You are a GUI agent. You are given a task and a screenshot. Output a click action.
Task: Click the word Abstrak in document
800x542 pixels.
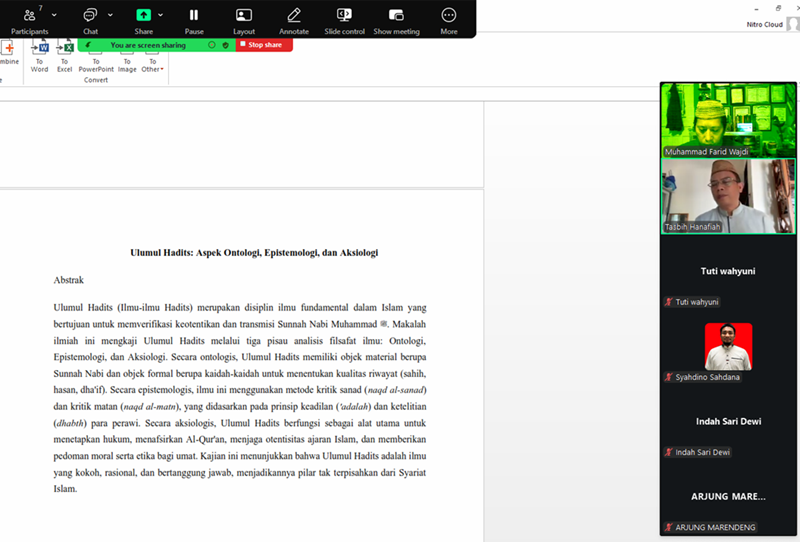click(68, 280)
